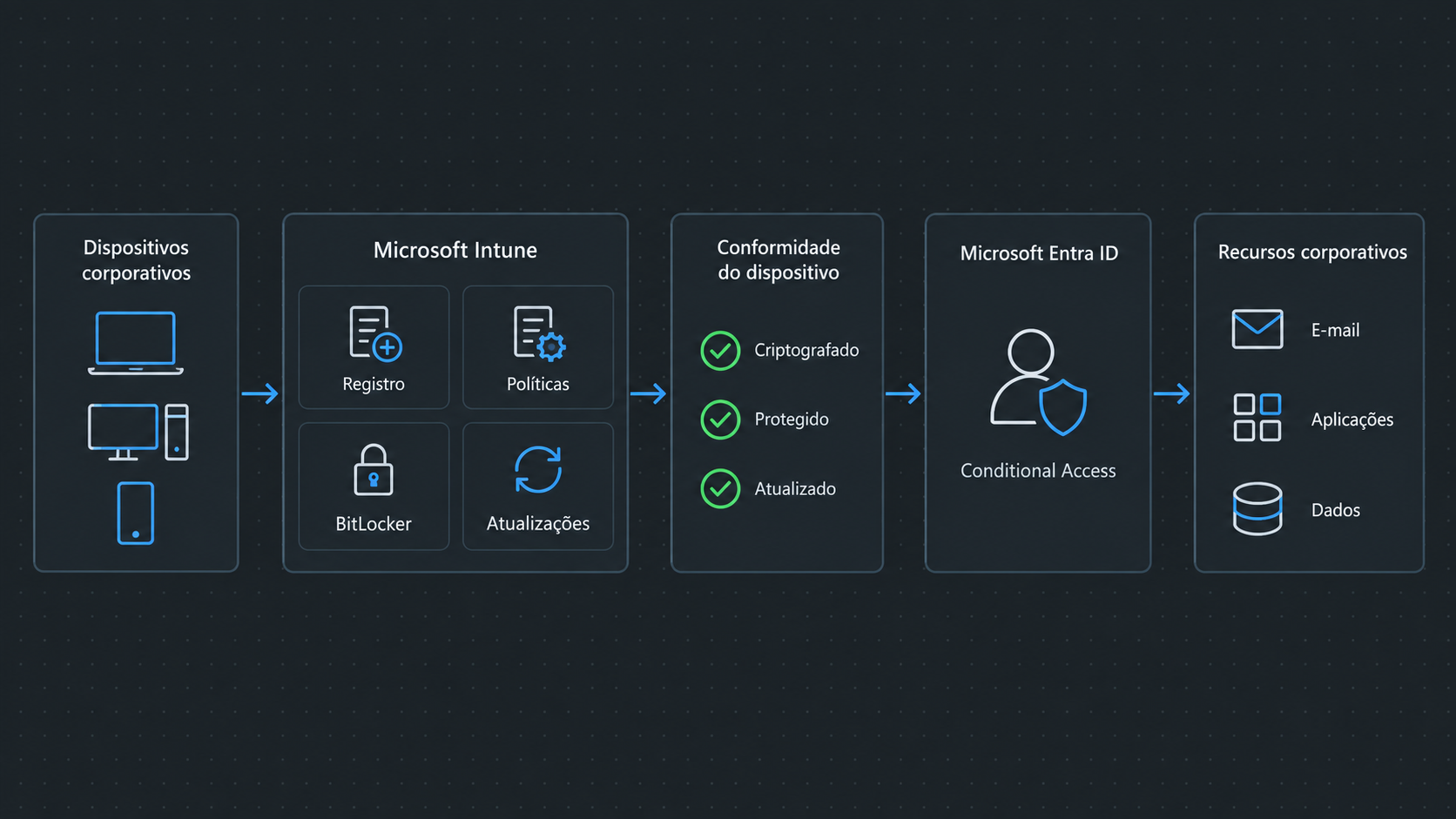Click the Protegido text
1456x819 pixels.
coord(792,420)
